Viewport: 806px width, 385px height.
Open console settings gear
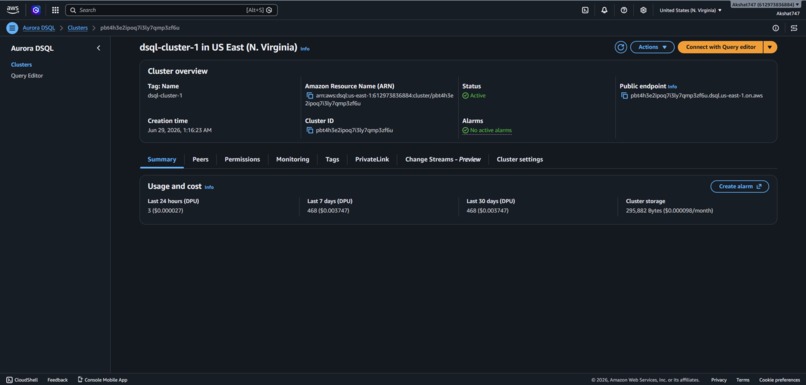click(x=643, y=10)
